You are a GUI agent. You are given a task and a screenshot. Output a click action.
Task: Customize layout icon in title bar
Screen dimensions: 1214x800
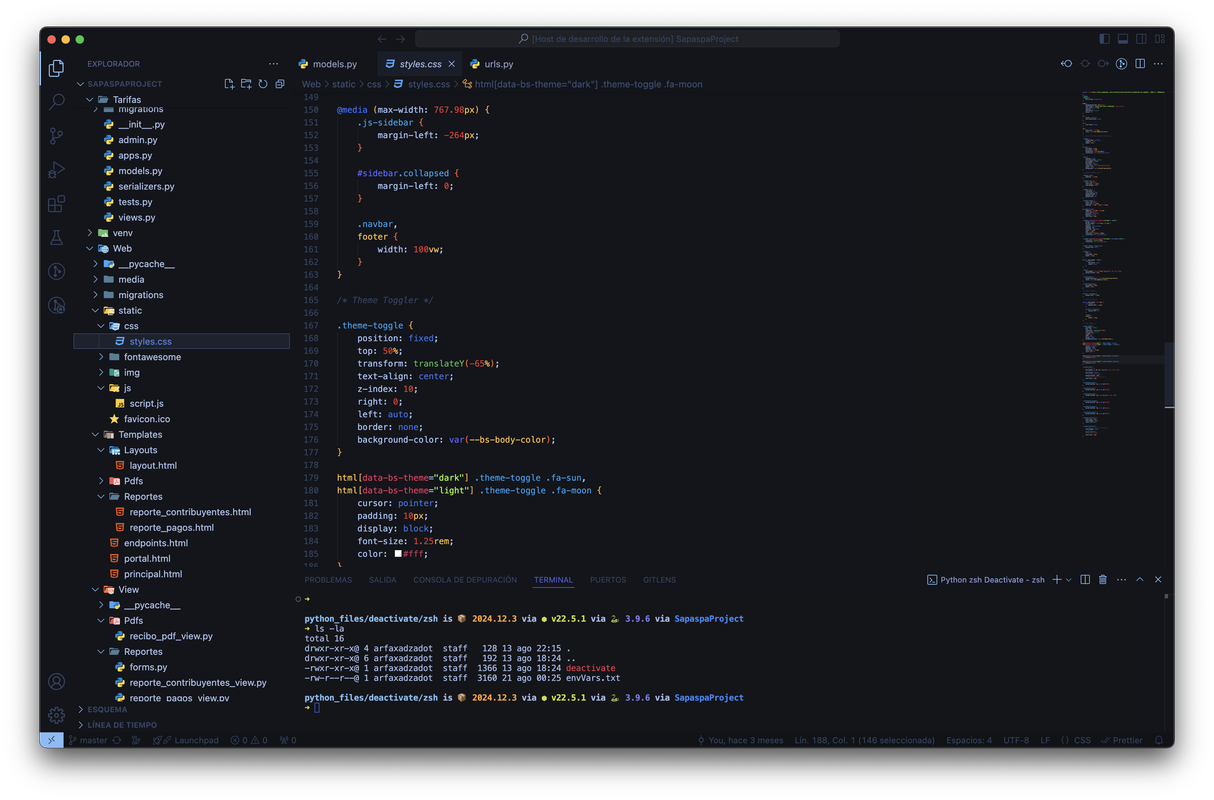(x=1160, y=39)
